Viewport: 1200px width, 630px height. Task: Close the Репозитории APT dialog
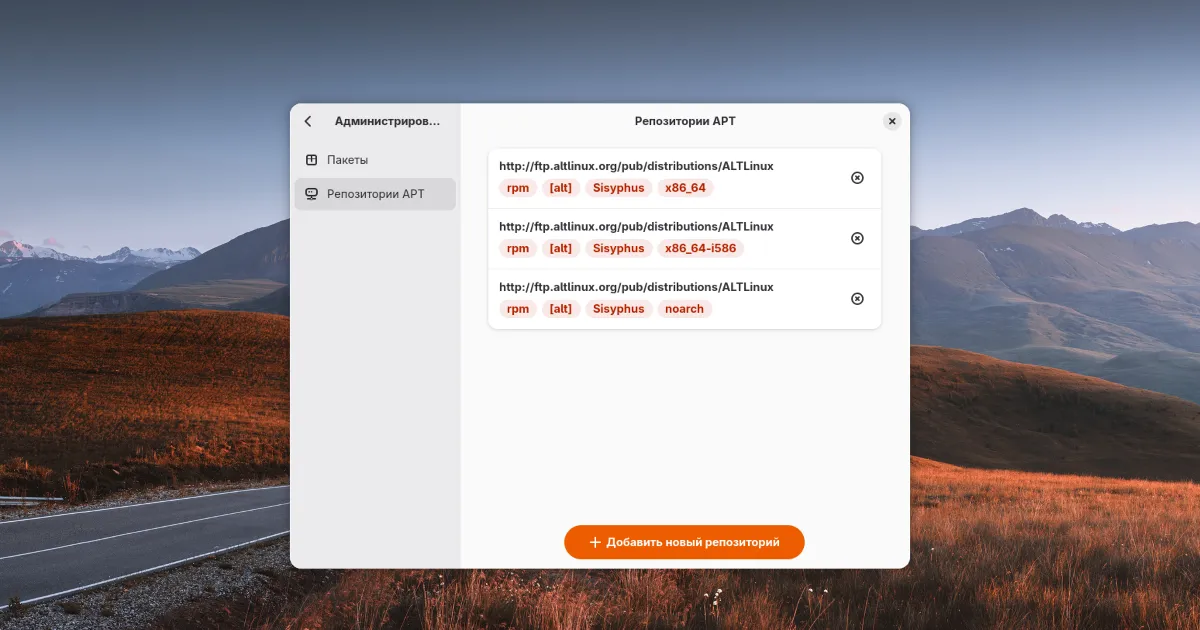click(x=892, y=121)
